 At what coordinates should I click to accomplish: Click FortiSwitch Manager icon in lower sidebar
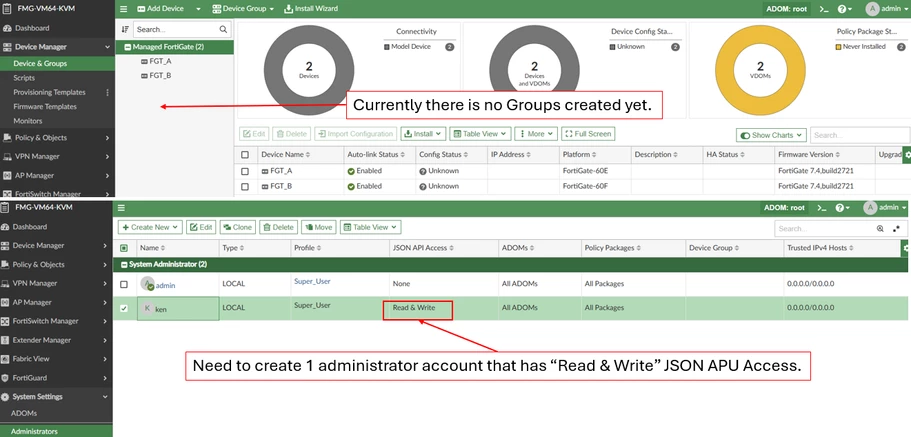click(6, 321)
